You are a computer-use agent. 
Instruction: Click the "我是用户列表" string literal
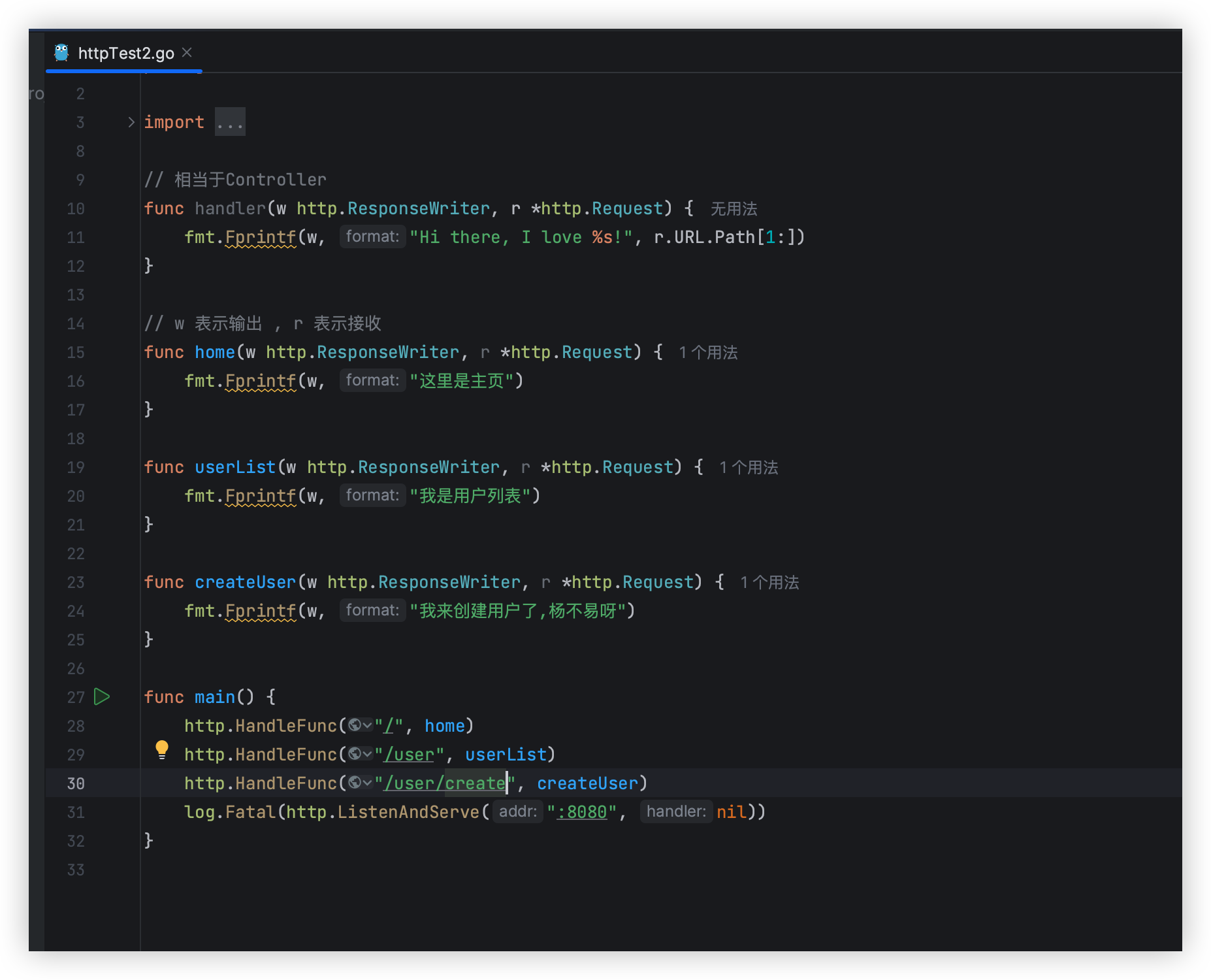coord(470,496)
